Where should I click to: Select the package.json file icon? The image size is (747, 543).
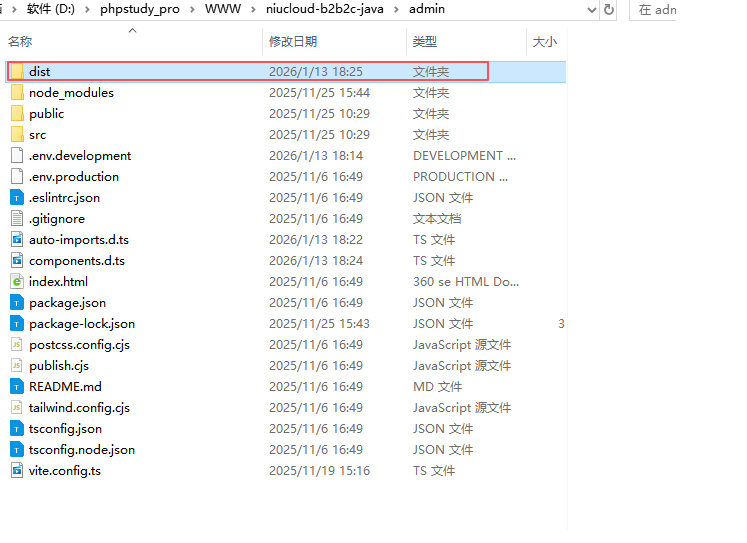click(x=17, y=303)
